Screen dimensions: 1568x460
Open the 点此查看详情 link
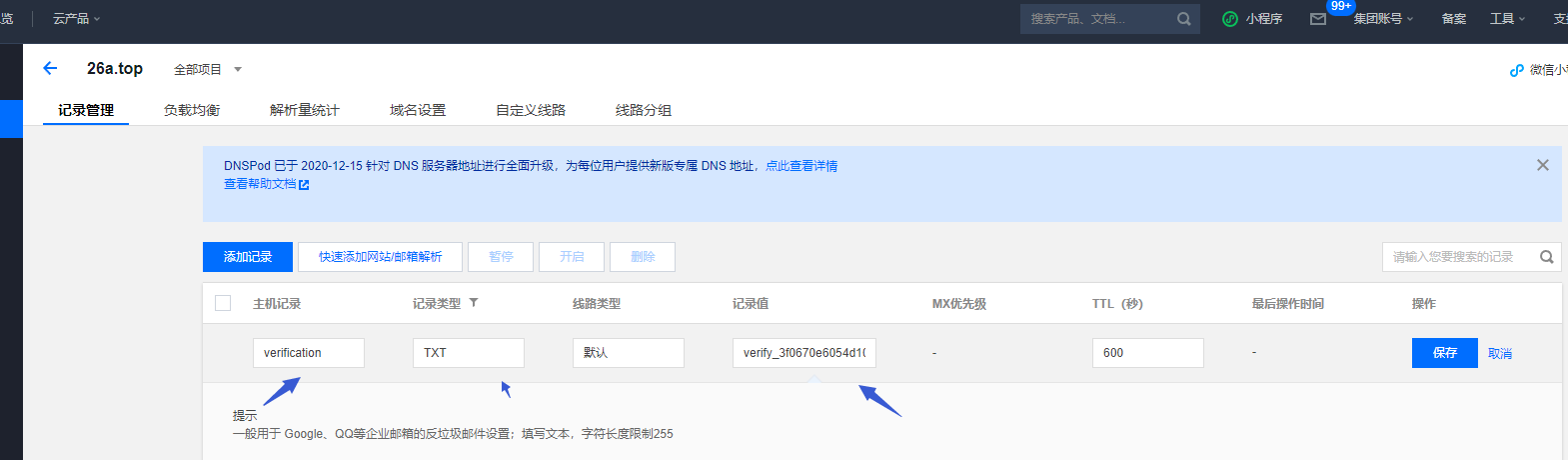tap(801, 166)
